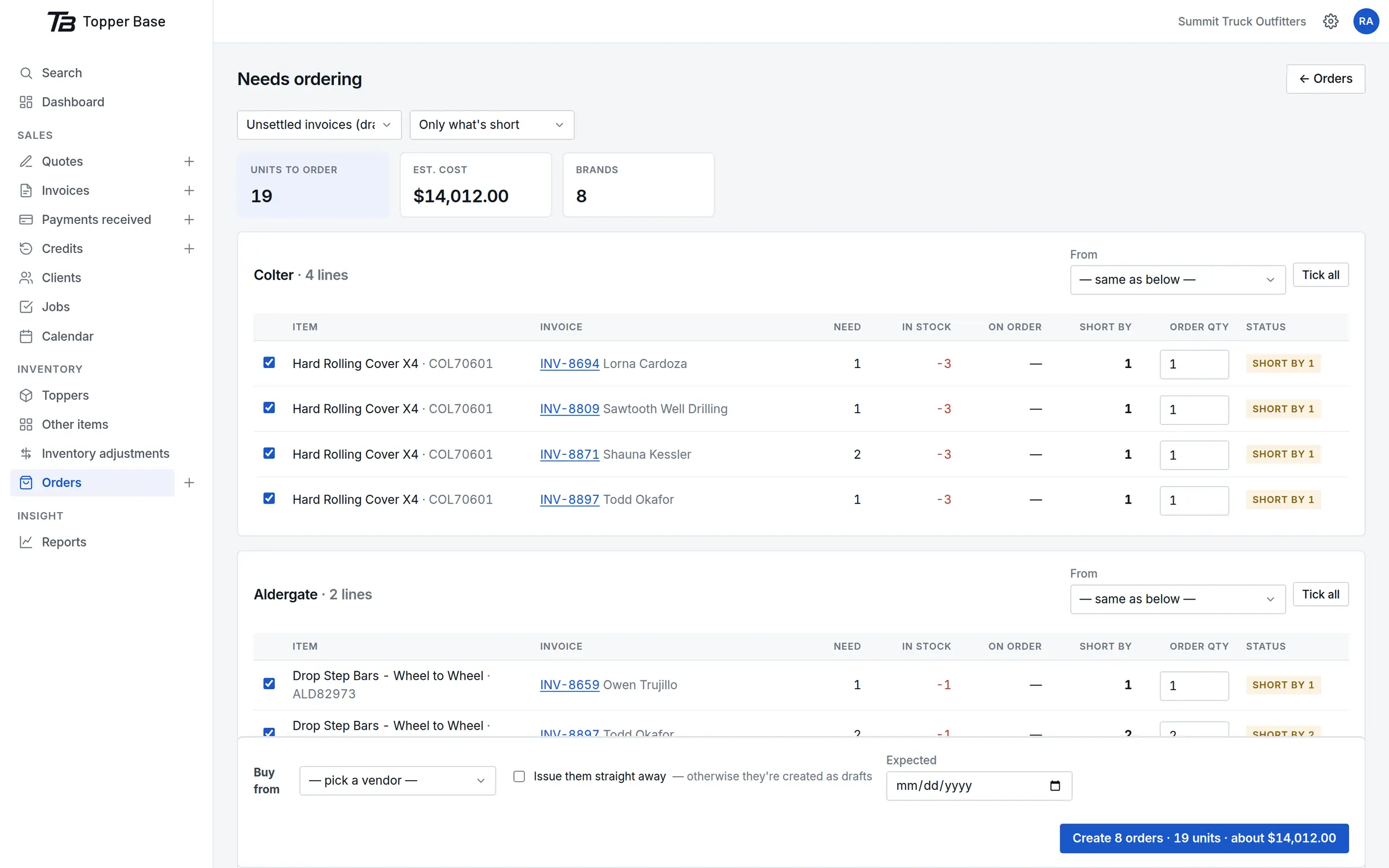Click the Inventory adjustments icon
The image size is (1389, 868).
pos(26,453)
